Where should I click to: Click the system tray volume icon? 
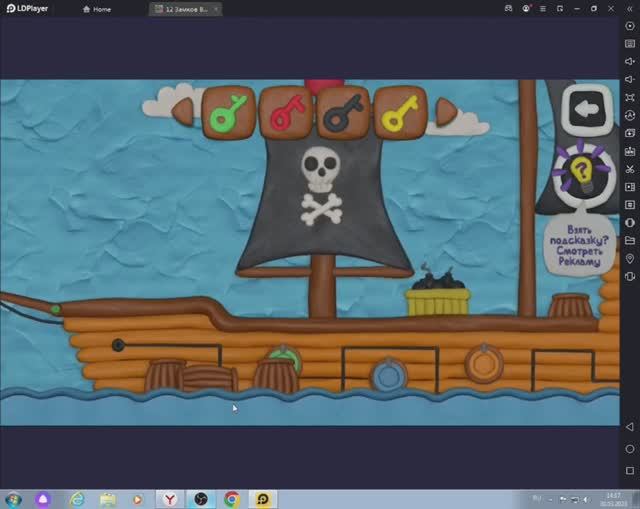[x=586, y=500]
